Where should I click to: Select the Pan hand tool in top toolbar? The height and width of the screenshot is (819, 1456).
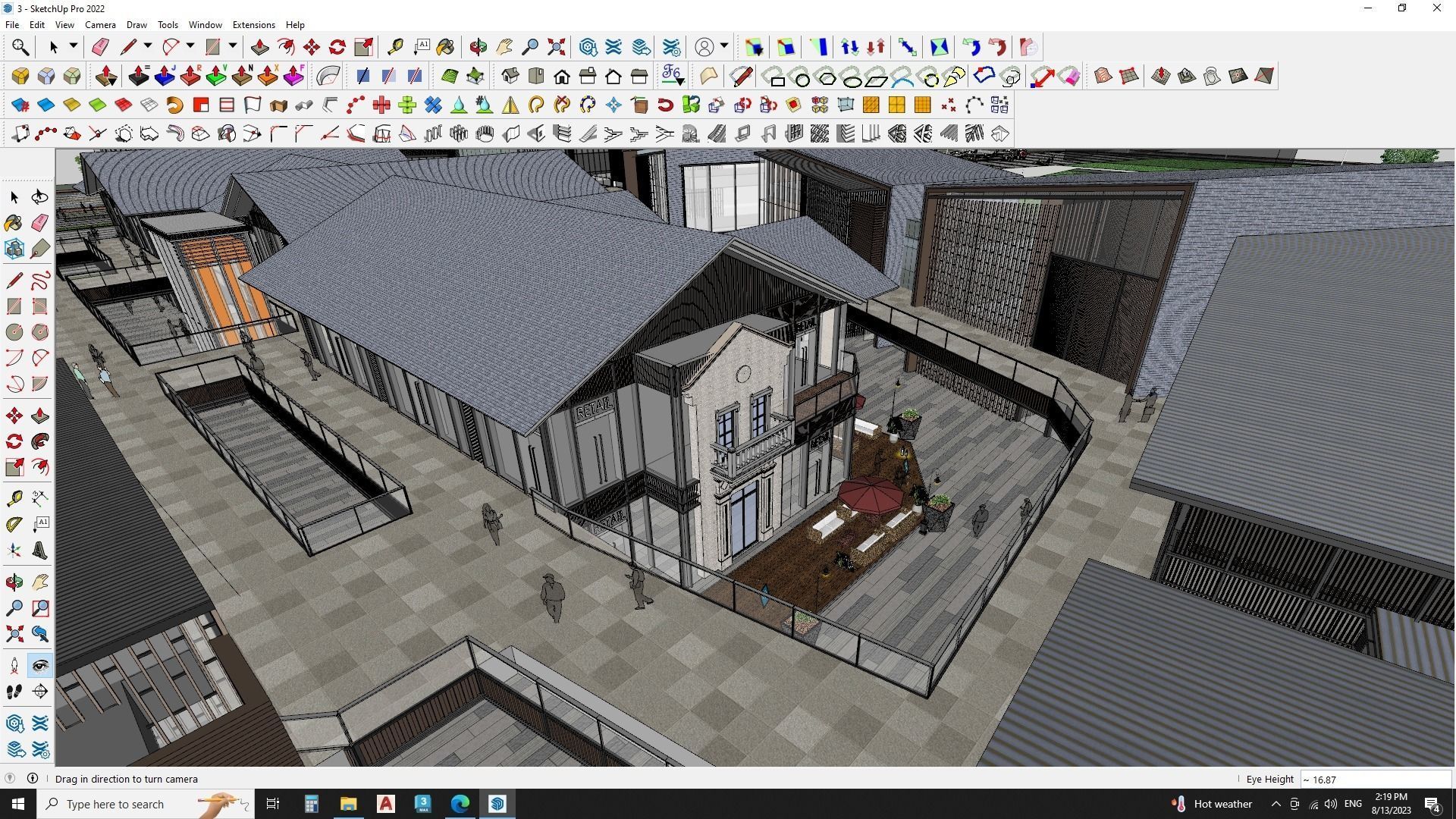[x=504, y=47]
